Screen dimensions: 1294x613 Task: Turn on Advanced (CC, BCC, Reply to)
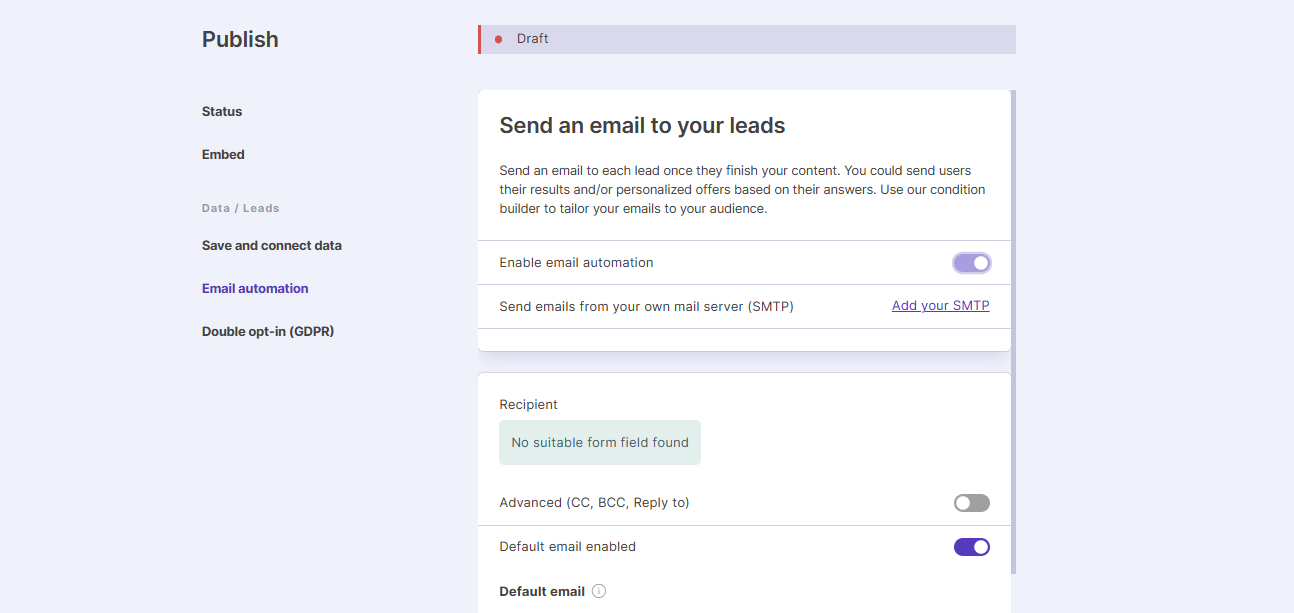point(971,502)
